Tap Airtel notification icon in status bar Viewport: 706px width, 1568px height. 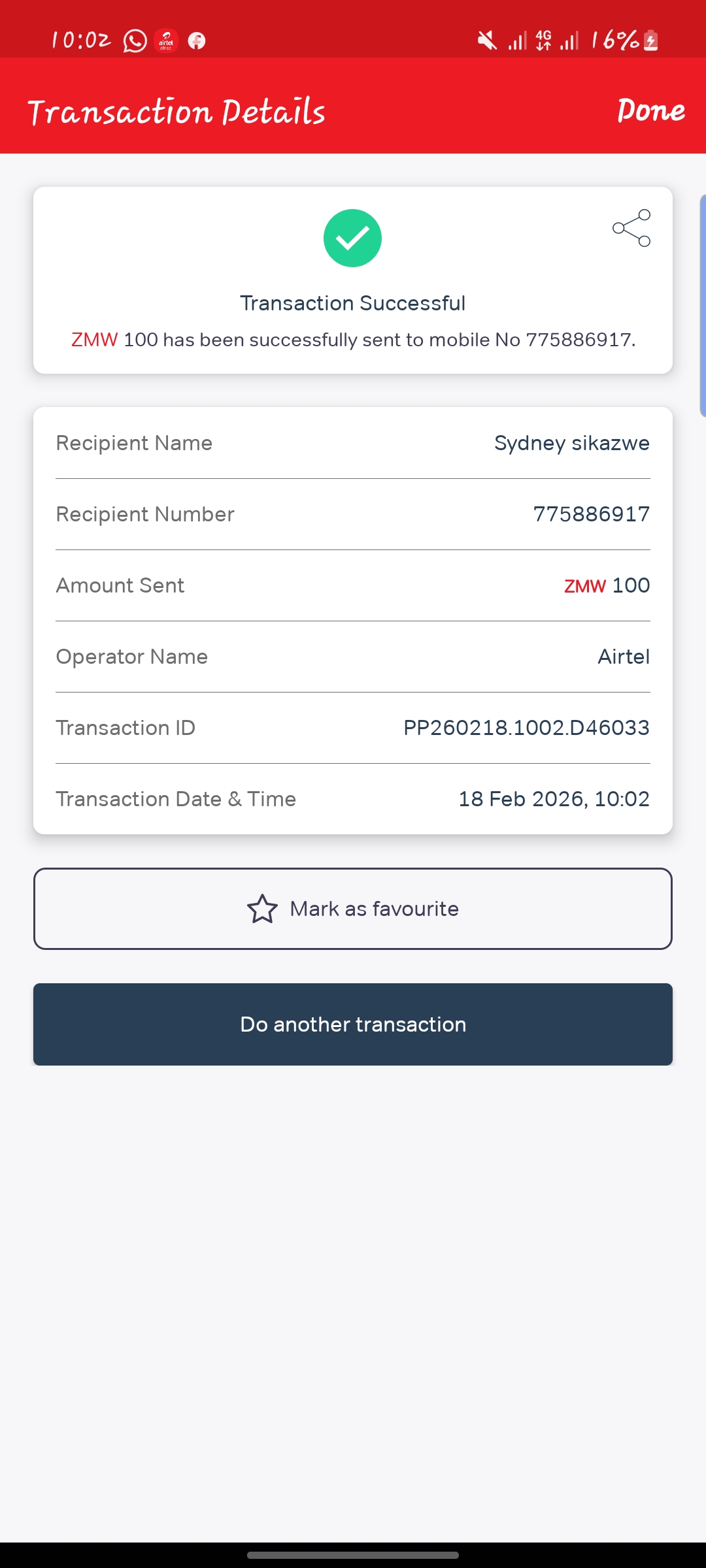pyautogui.click(x=166, y=41)
